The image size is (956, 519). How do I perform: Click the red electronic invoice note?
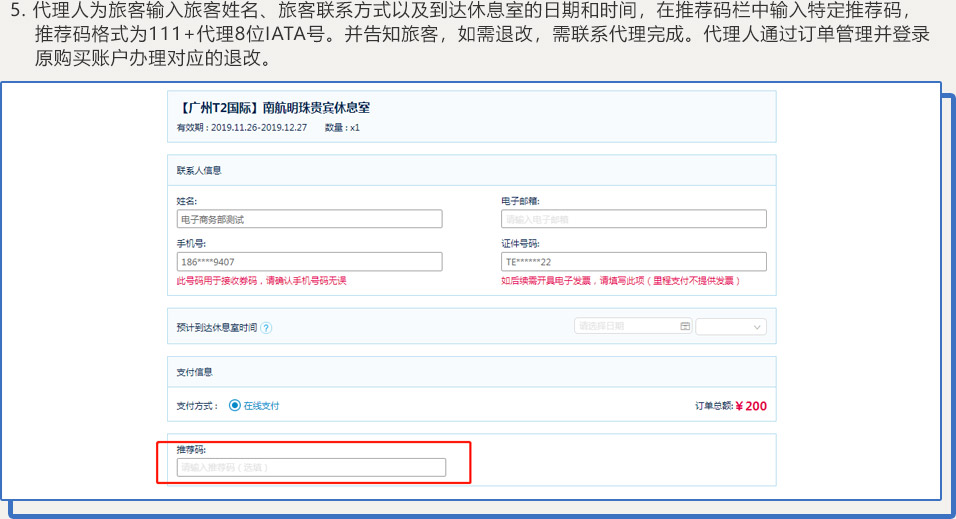click(620, 281)
